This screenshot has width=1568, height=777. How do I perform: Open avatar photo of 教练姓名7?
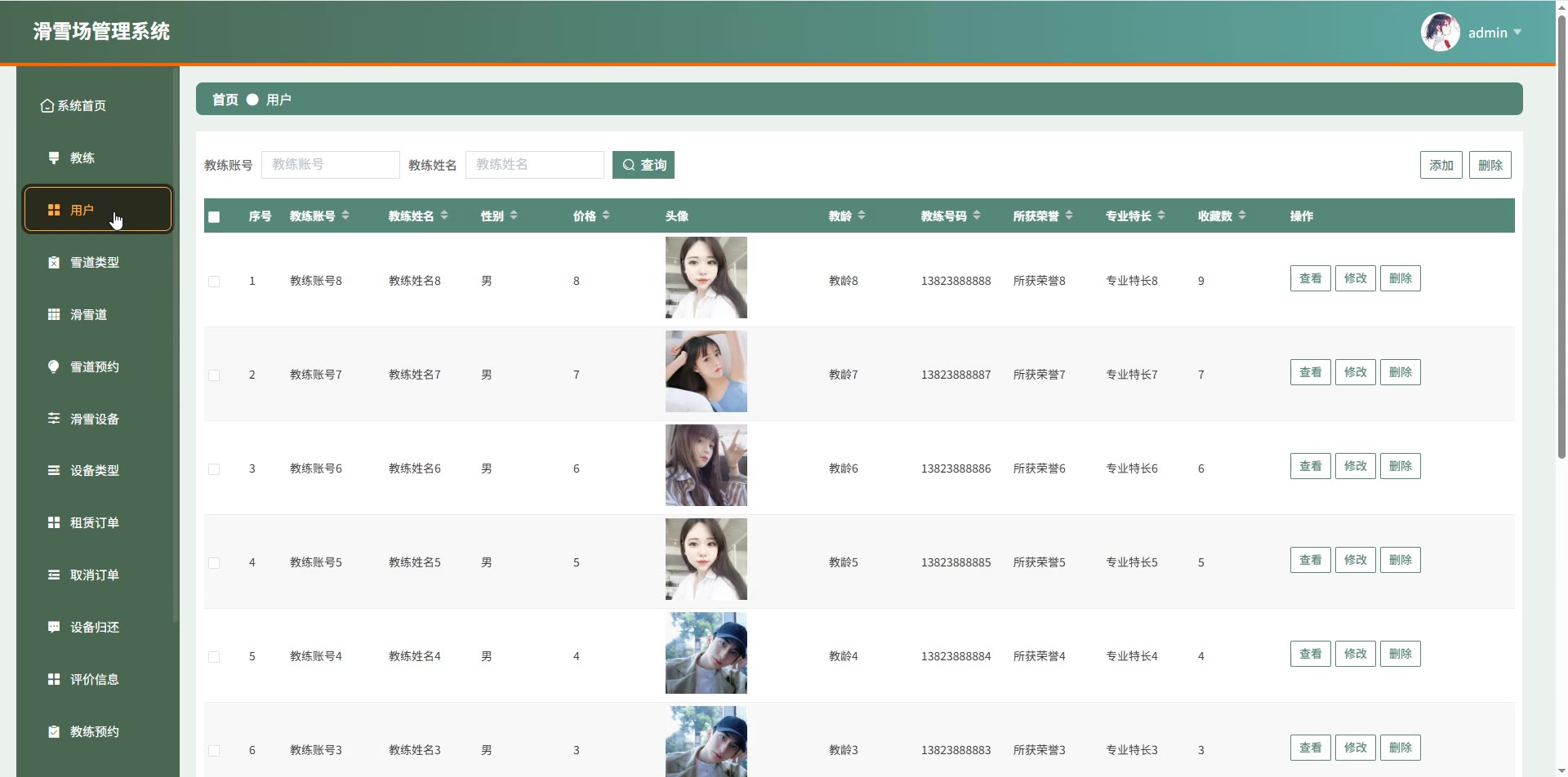point(706,371)
